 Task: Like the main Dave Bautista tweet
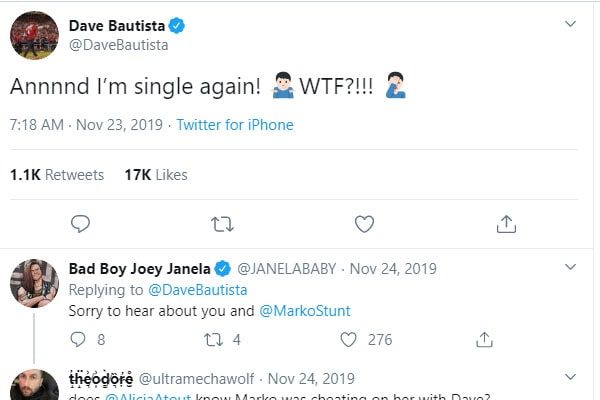[x=364, y=224]
